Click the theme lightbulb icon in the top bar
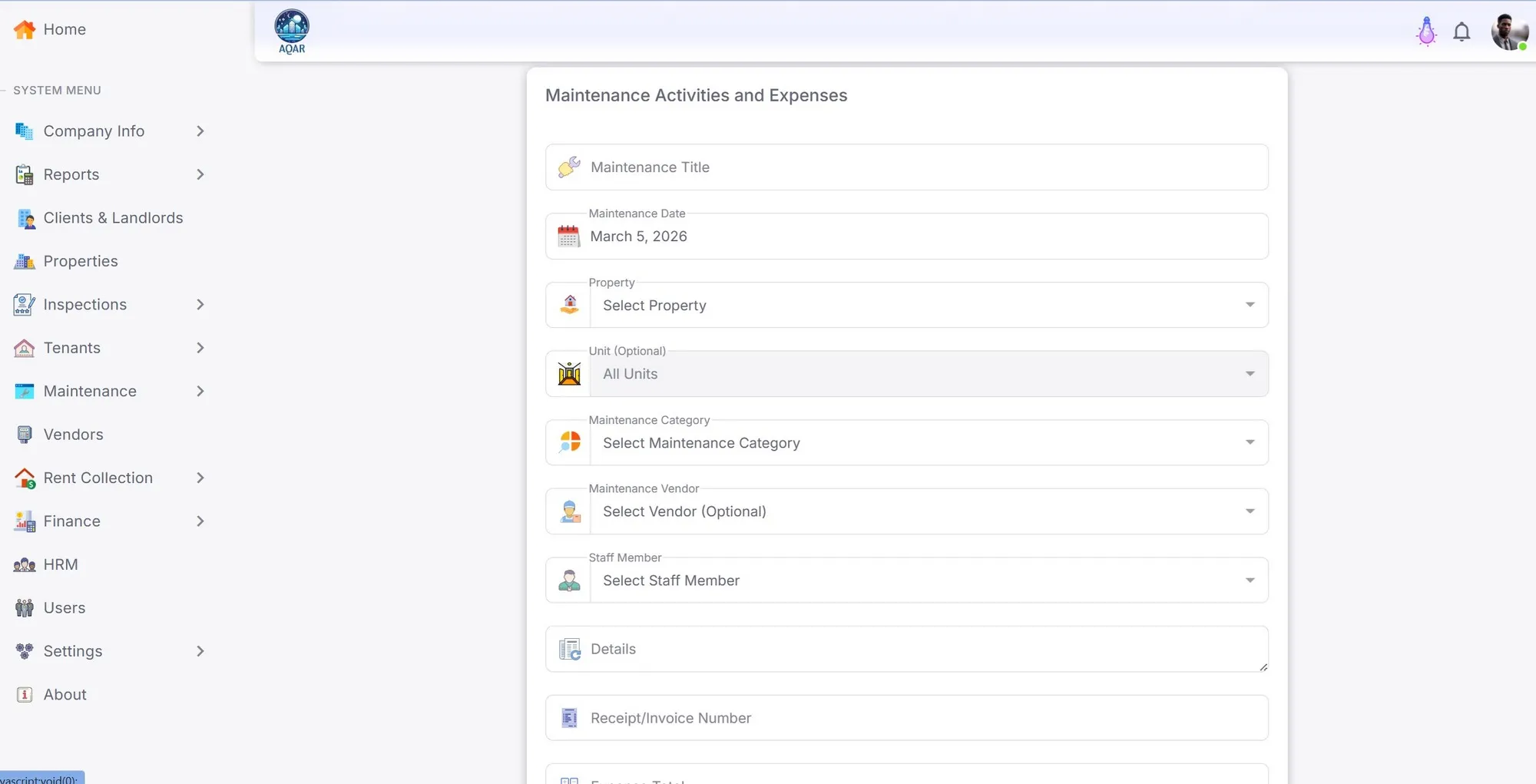The width and height of the screenshot is (1536, 784). tap(1425, 31)
